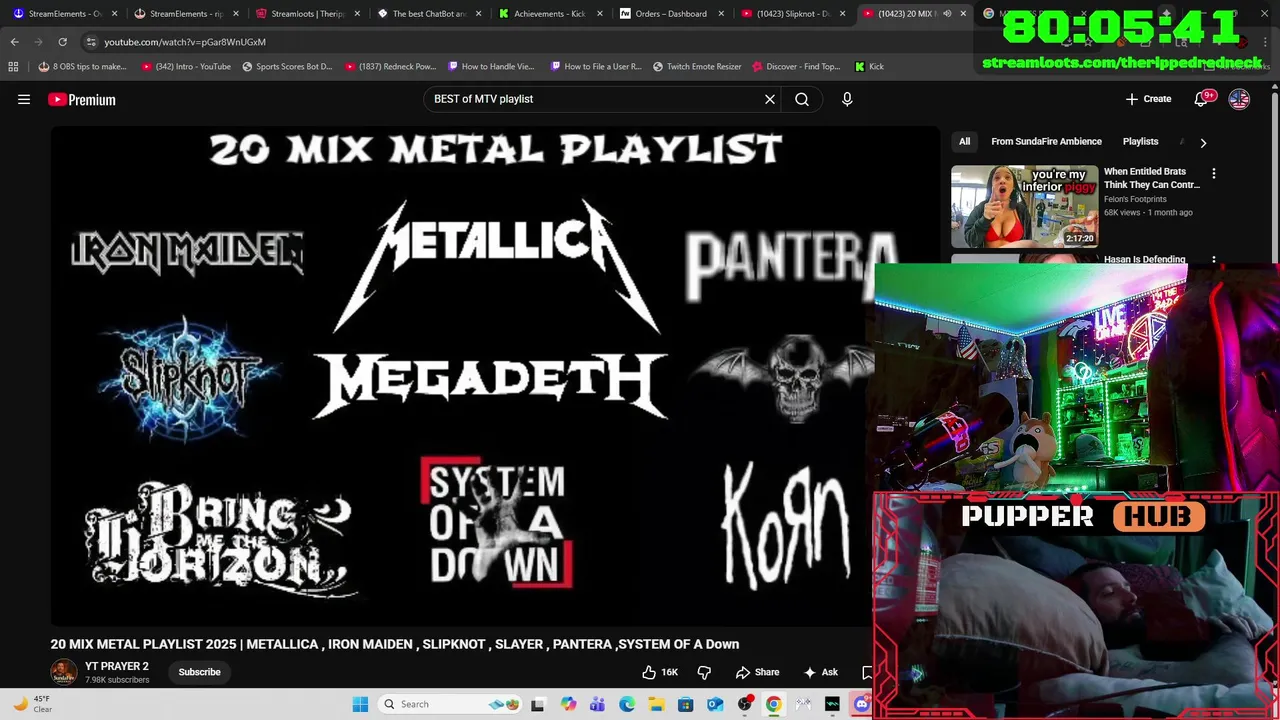Viewport: 1280px width, 720px height.
Task: Open 8 OBS tips bookmark
Action: click(x=82, y=66)
